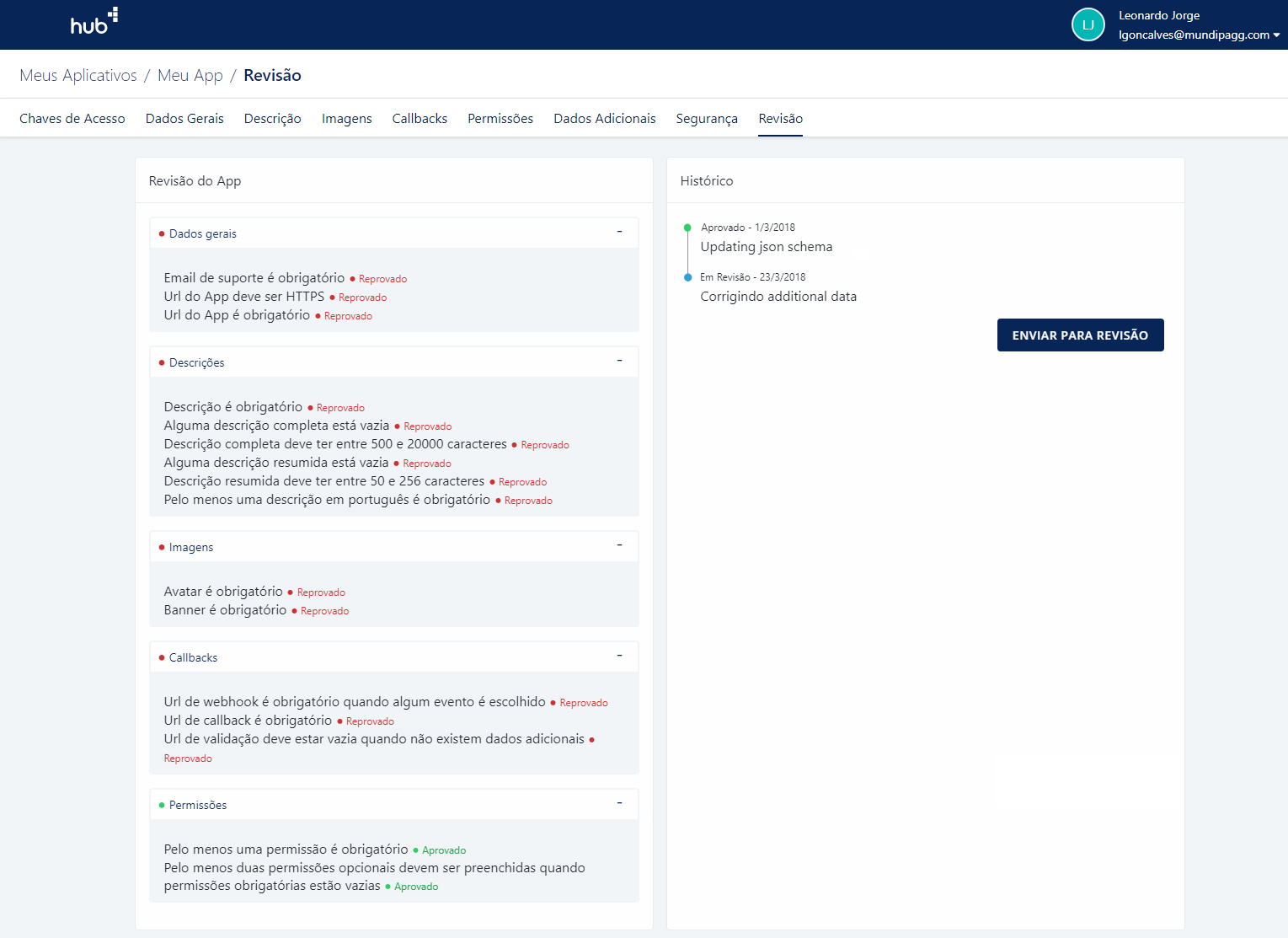Click the Permissões section title in review

198,806
